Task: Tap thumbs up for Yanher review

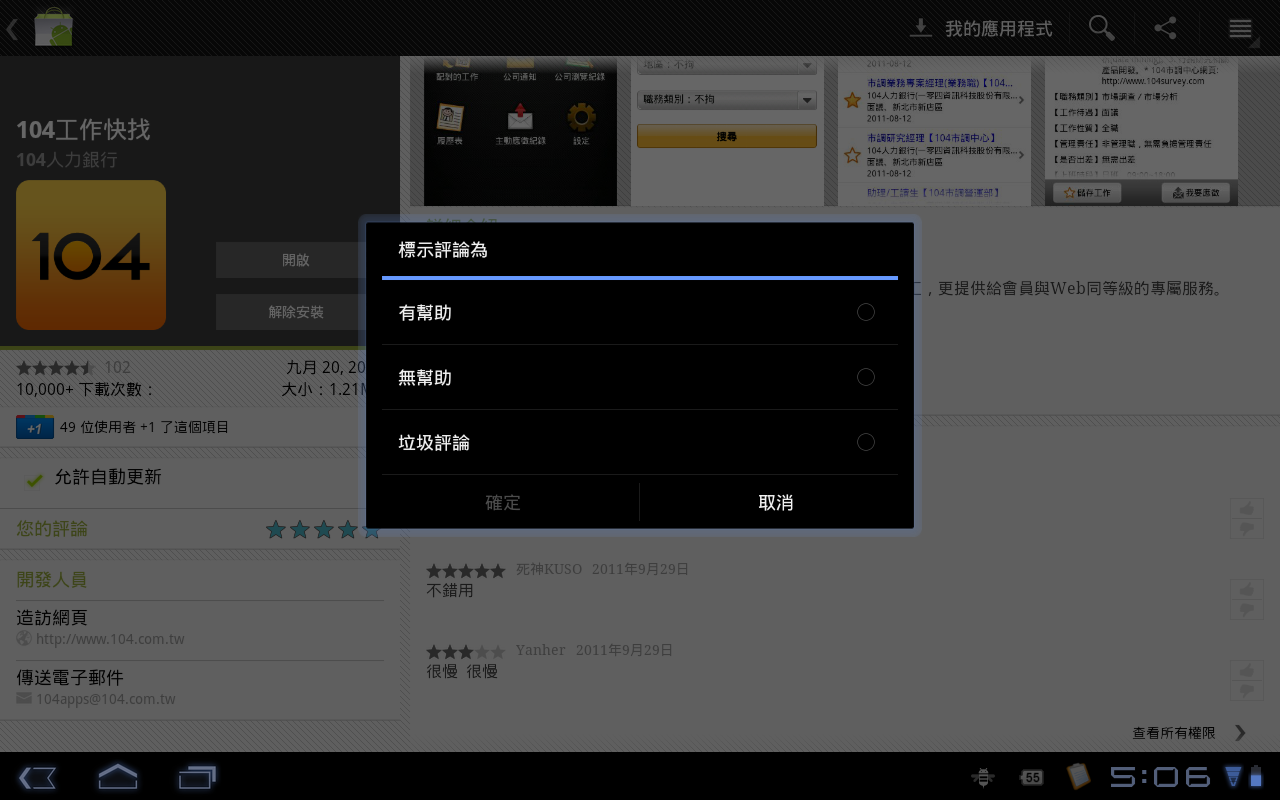Action: (1247, 670)
